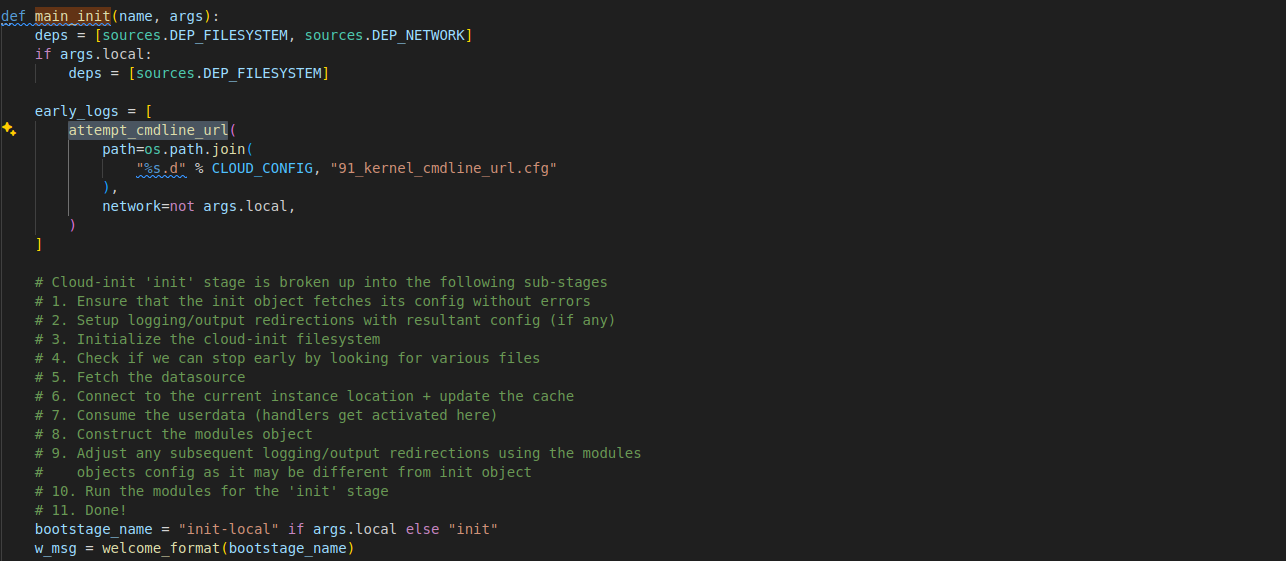Click the "8. Construct the modules object" comment
Image resolution: width=1286 pixels, height=561 pixels.
(x=174, y=434)
